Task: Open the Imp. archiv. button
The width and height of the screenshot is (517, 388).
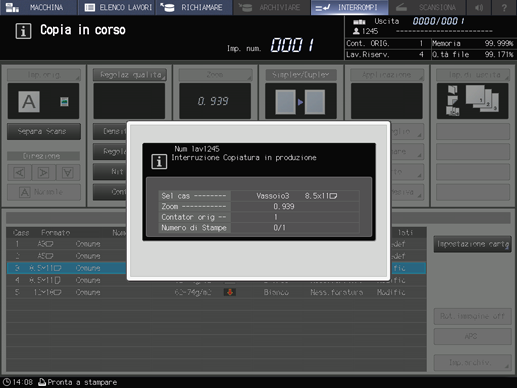Action: point(473,362)
